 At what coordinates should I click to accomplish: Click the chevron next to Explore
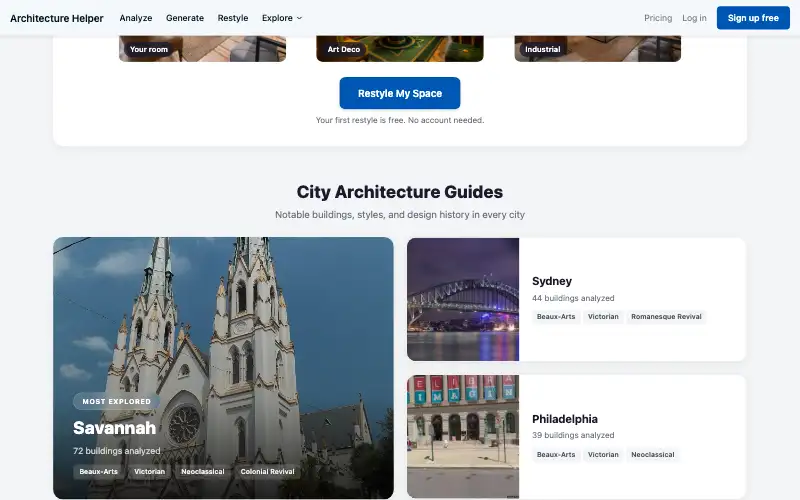[x=299, y=18]
